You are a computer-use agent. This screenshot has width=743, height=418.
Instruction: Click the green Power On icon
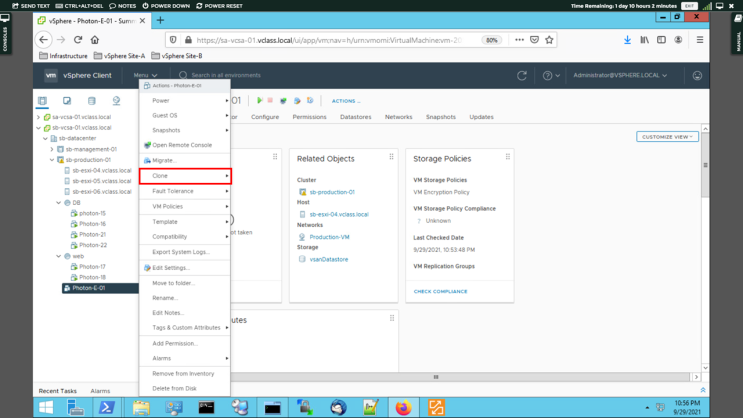[260, 100]
